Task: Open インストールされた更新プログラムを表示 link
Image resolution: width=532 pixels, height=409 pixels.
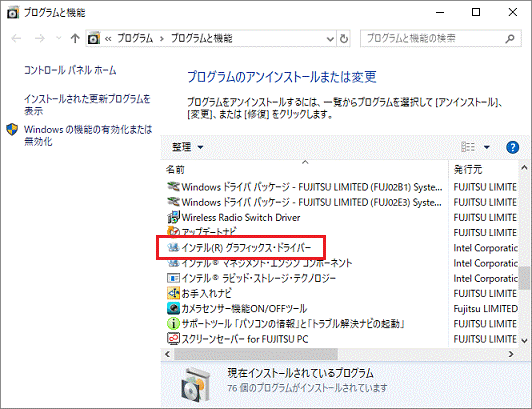Action: point(87,105)
